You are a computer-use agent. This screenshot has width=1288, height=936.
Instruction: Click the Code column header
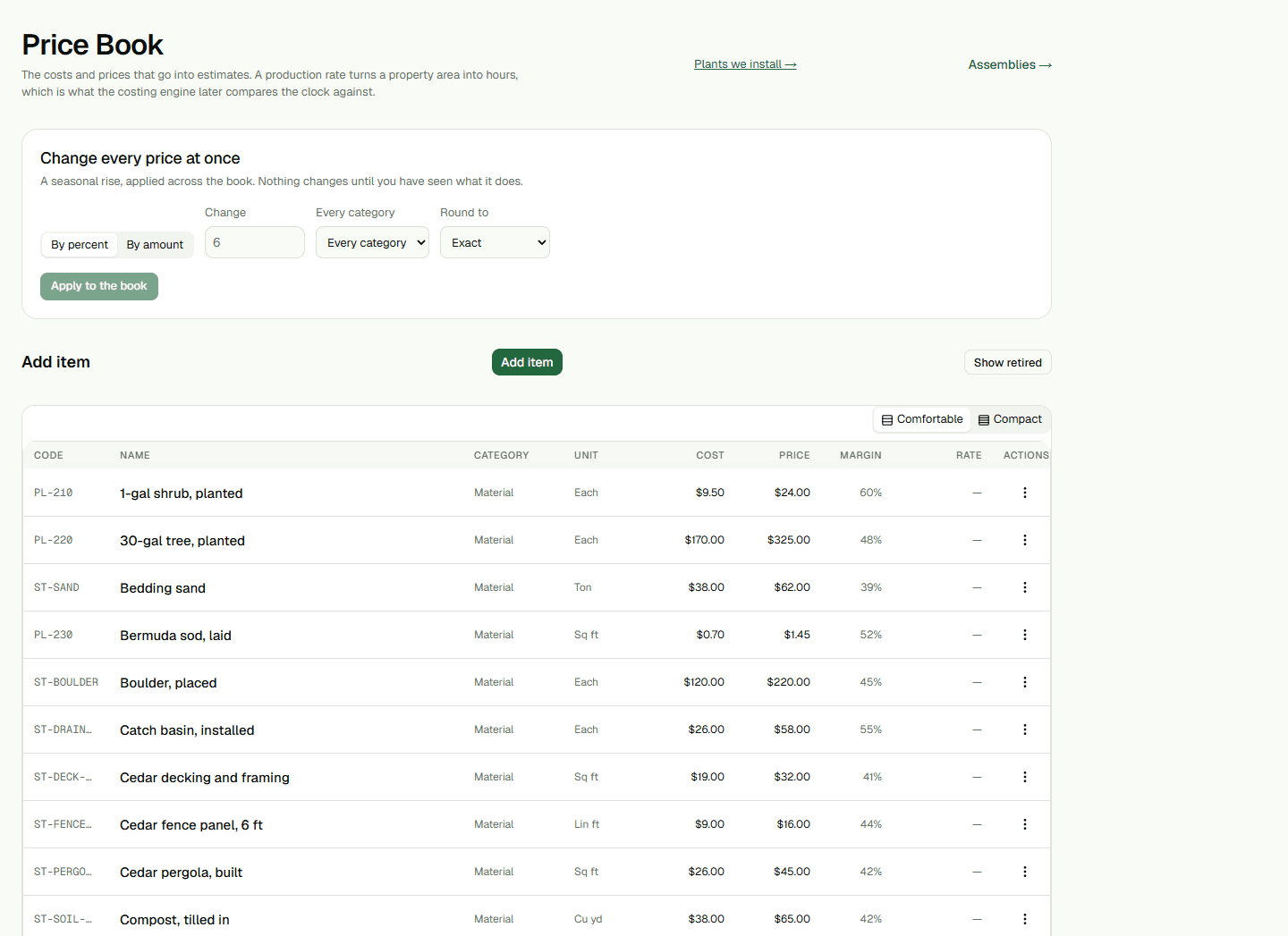(x=48, y=455)
